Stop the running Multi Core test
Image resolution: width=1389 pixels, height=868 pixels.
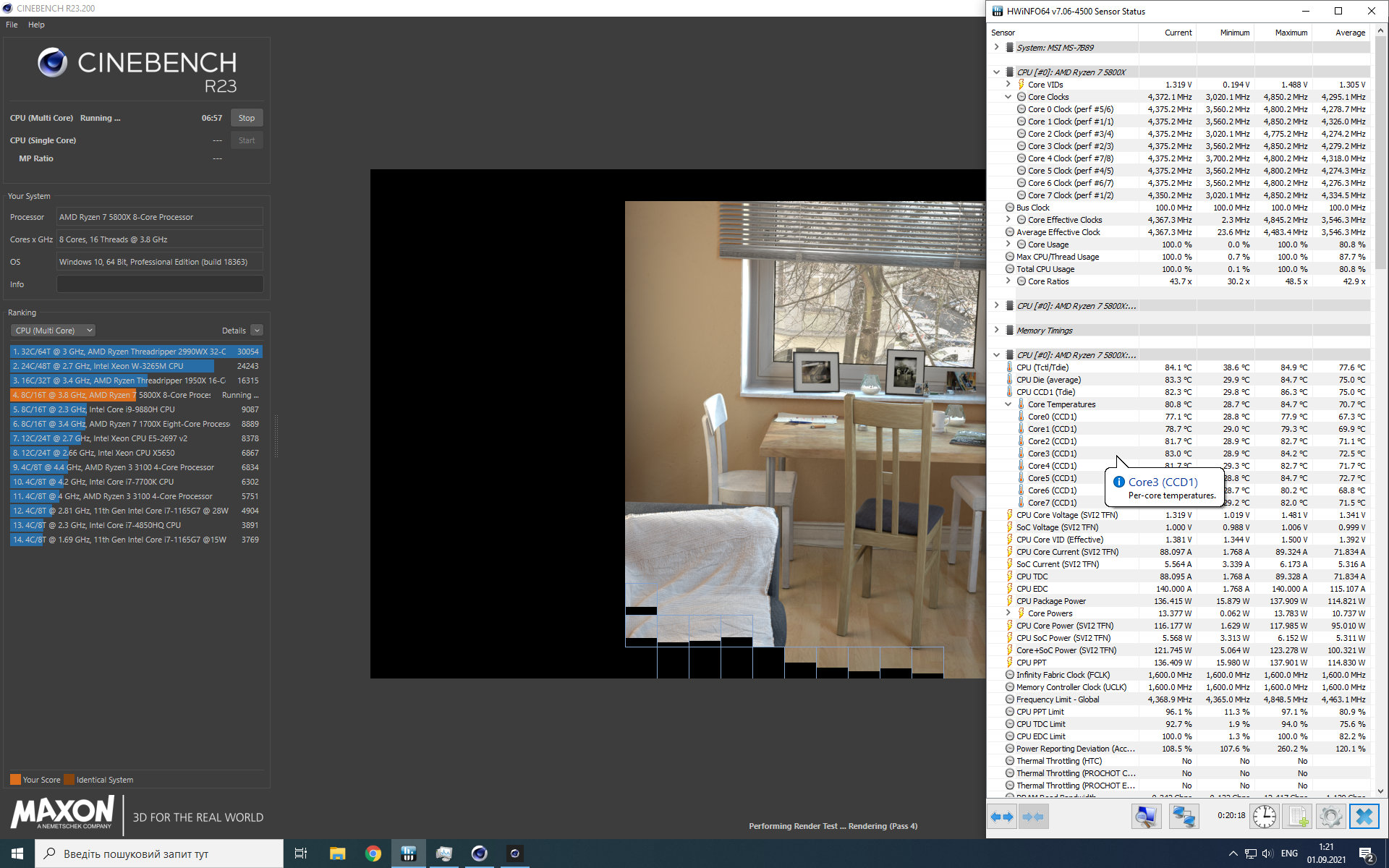(x=247, y=118)
